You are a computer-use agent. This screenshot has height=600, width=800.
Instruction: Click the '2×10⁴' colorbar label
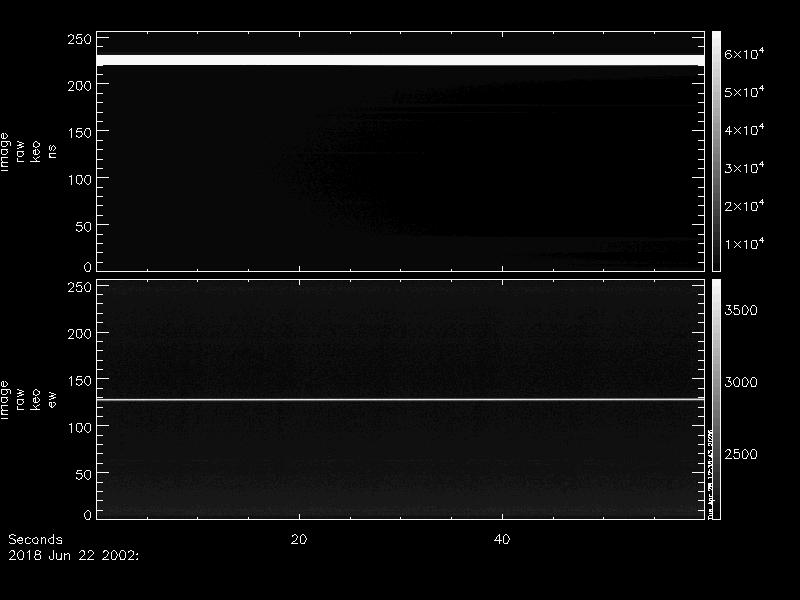point(744,205)
